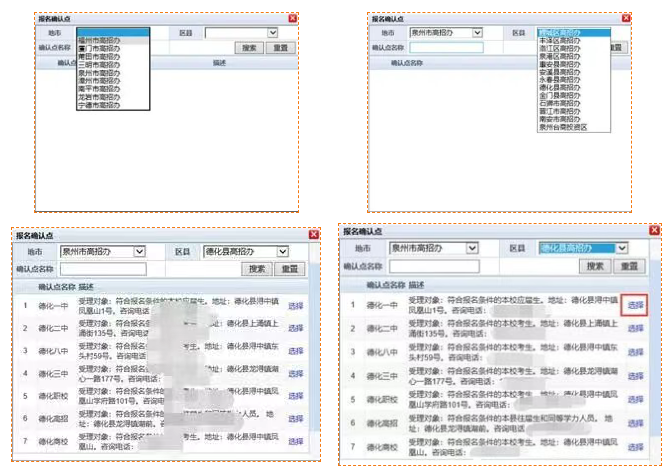Click the red-outlined 选择 link for 德化一中

pos(635,304)
